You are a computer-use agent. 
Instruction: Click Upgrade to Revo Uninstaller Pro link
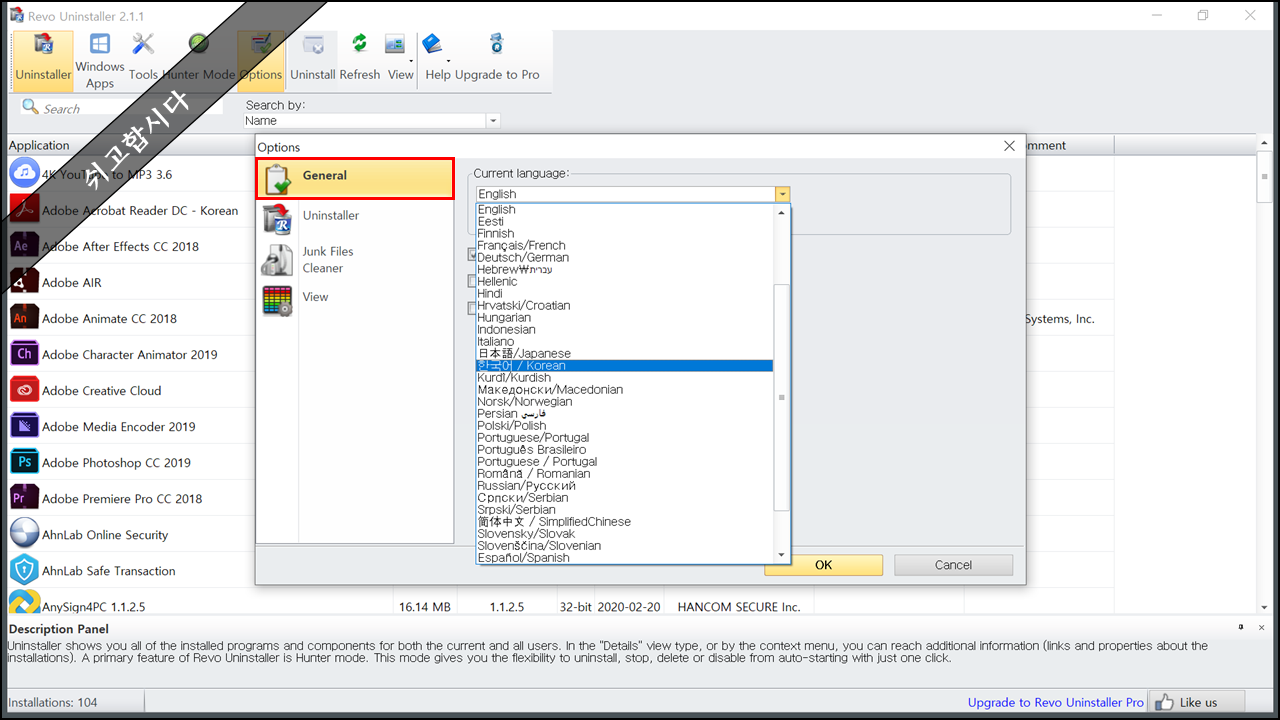coord(1055,702)
